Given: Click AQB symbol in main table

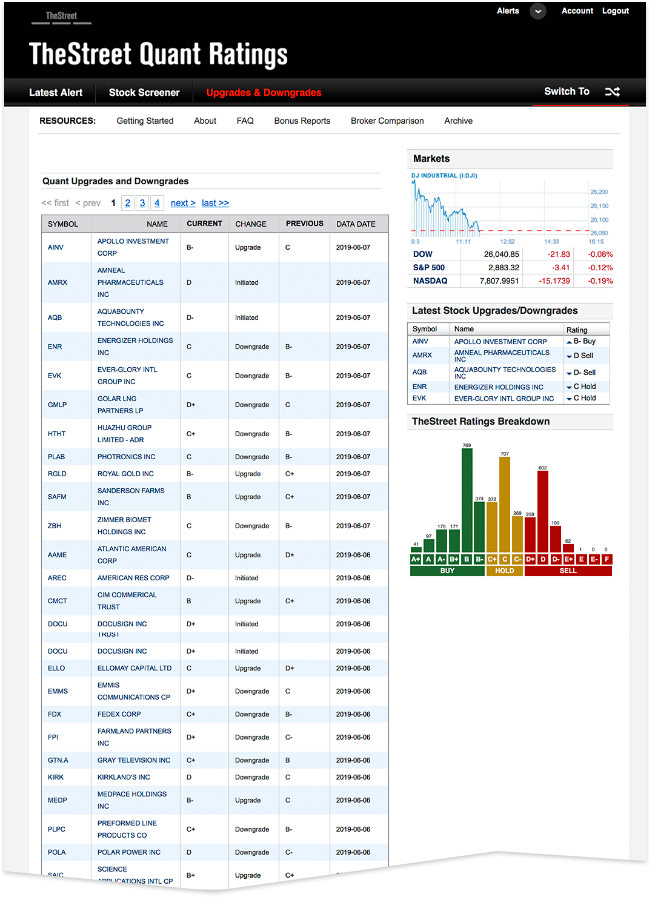Looking at the screenshot, I should (x=55, y=317).
